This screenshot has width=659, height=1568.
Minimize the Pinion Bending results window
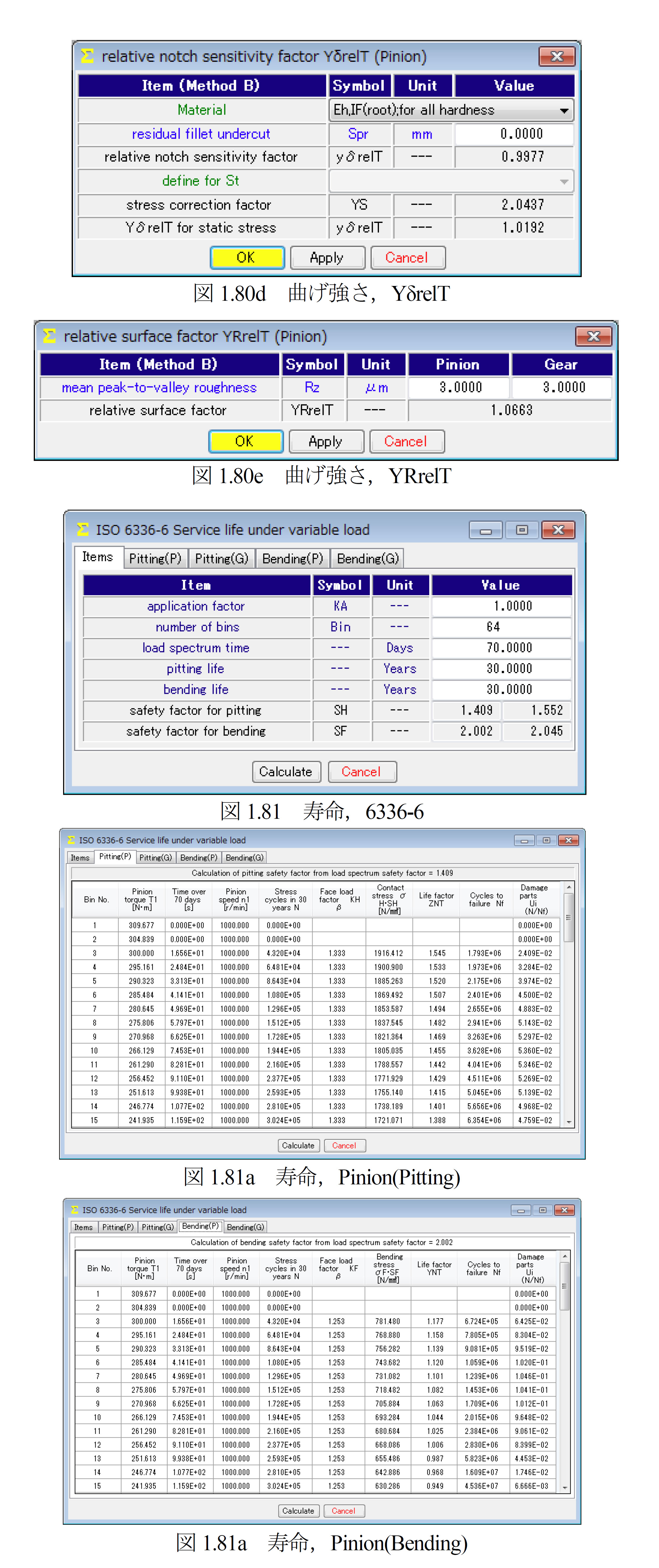pos(521,1210)
